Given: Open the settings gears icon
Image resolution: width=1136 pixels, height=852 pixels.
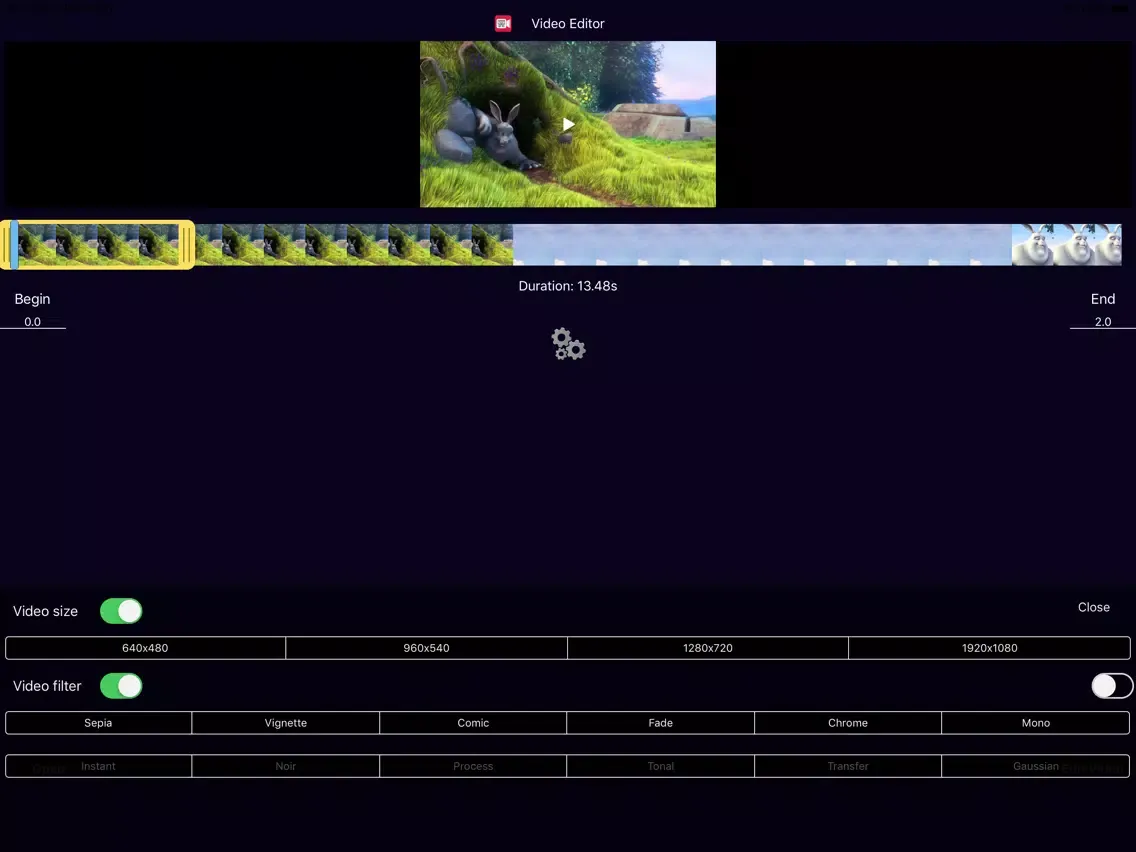Looking at the screenshot, I should pyautogui.click(x=568, y=344).
